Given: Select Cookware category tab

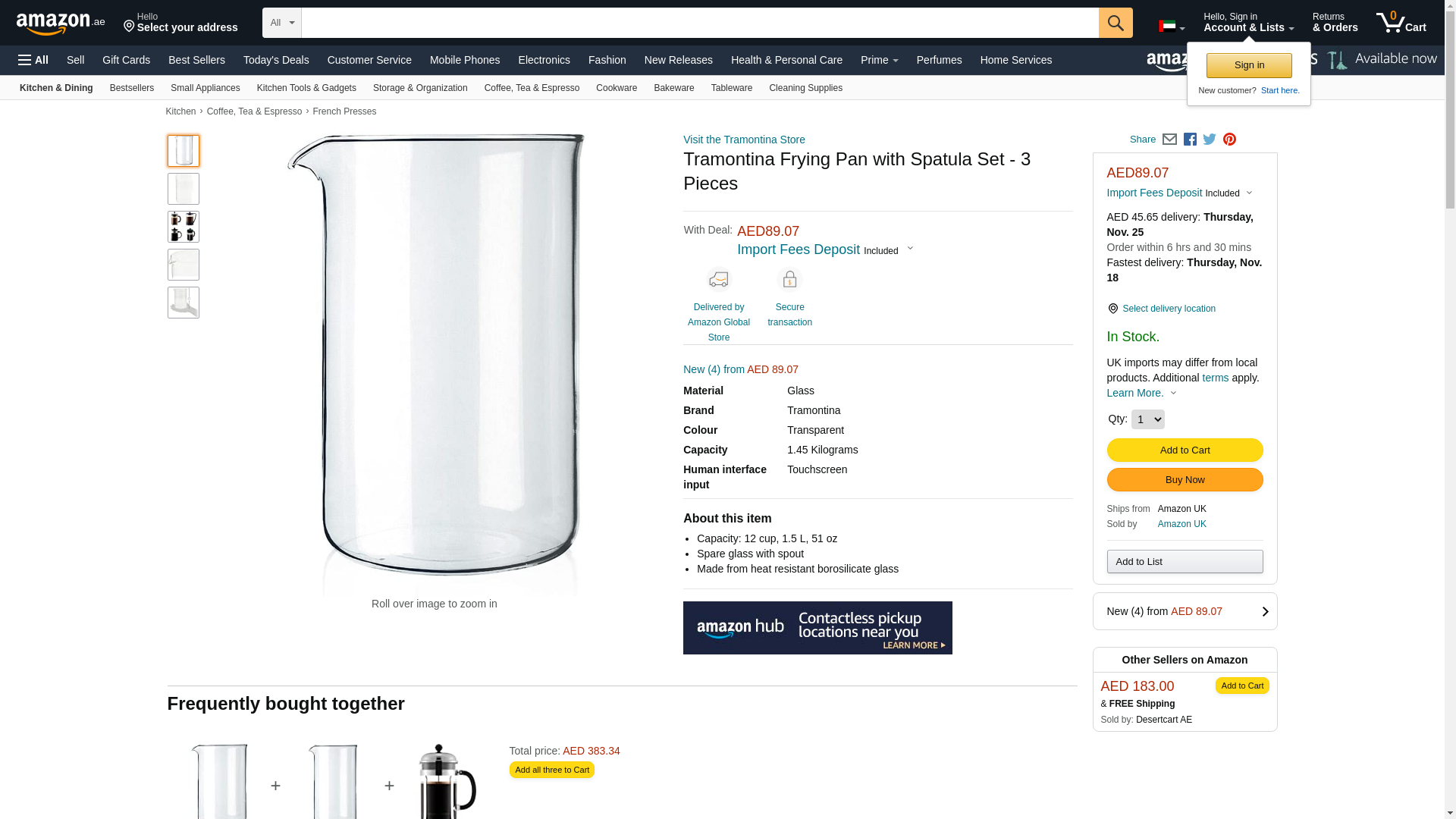Looking at the screenshot, I should click(x=617, y=88).
